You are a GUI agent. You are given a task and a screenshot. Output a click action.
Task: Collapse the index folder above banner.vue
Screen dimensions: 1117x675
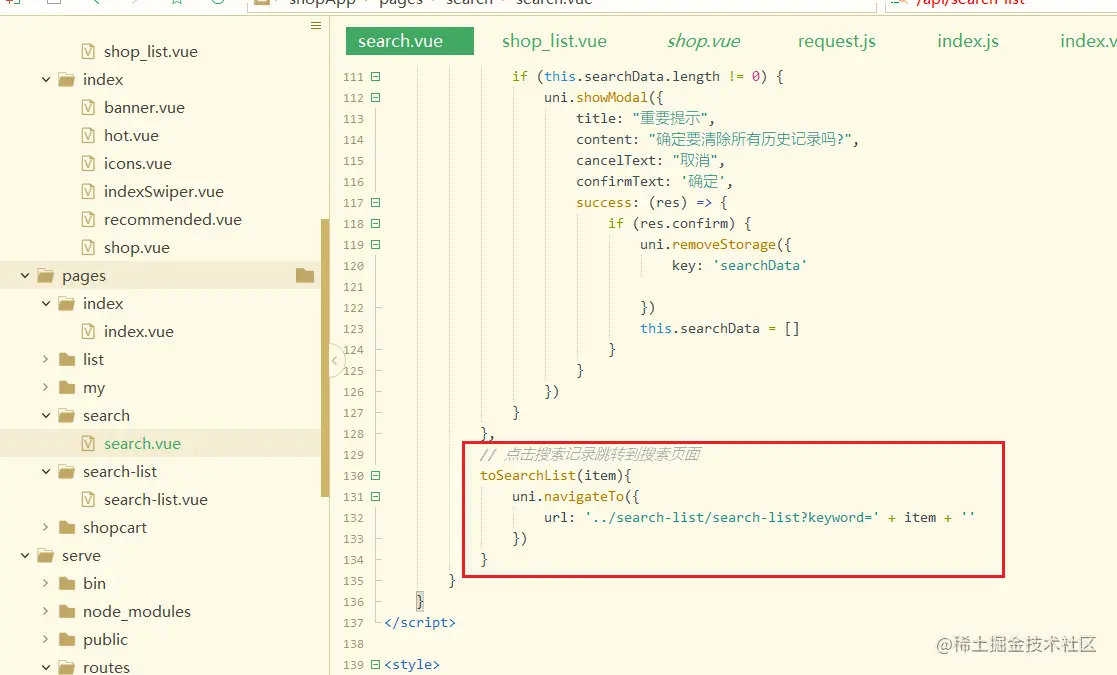click(x=46, y=80)
